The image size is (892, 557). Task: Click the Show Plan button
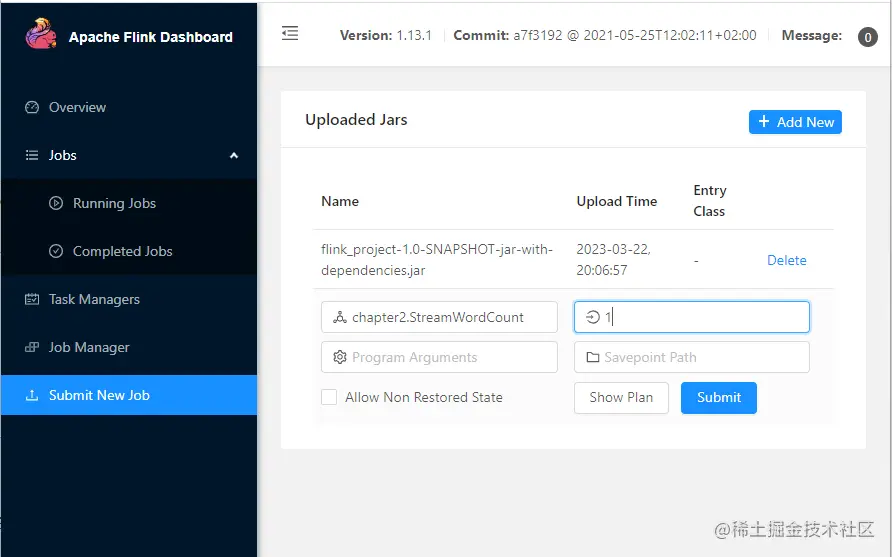pos(621,398)
